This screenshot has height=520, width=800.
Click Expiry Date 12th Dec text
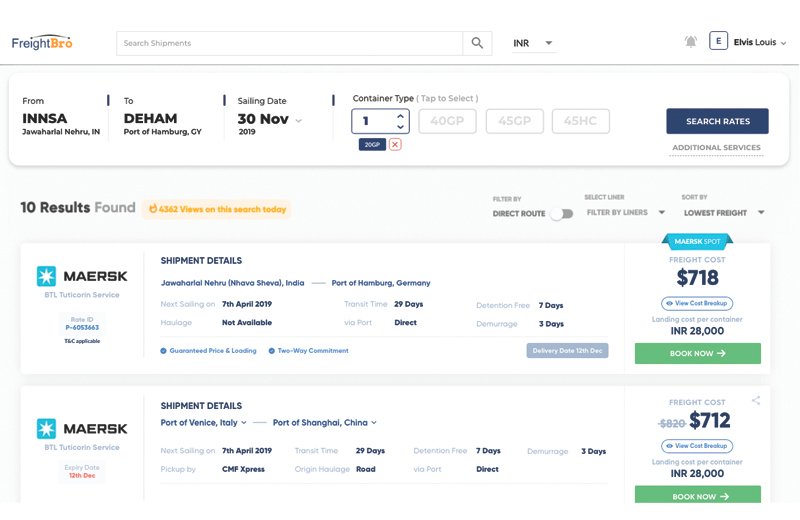[x=82, y=471]
